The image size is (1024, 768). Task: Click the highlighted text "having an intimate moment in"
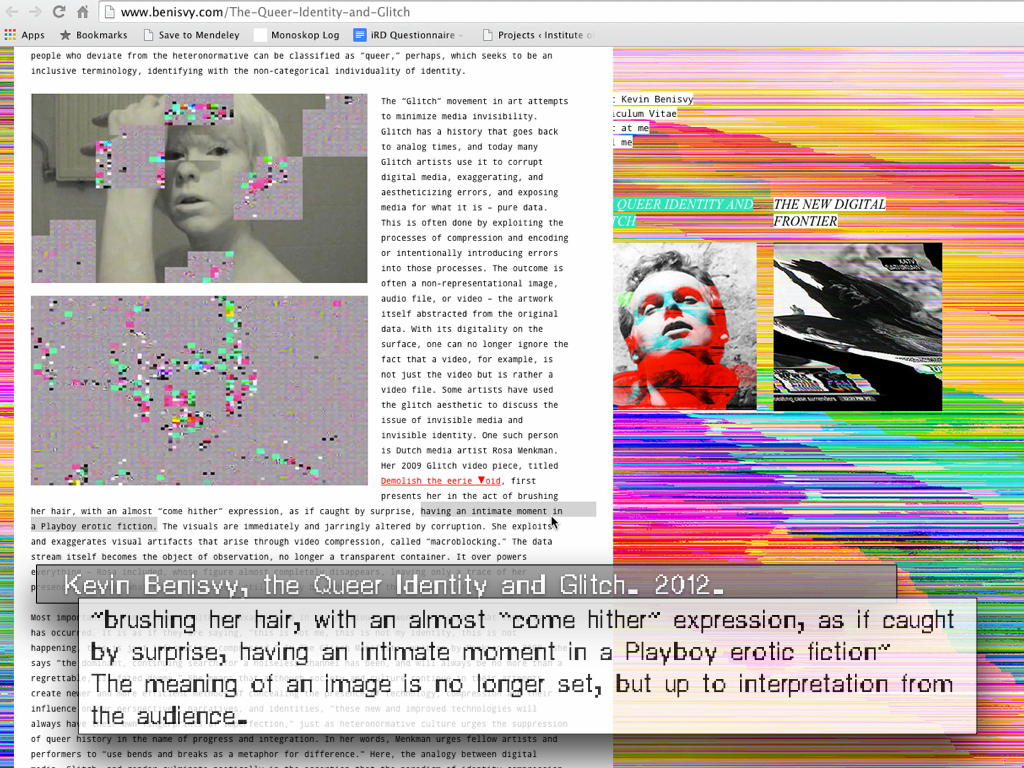(x=491, y=511)
